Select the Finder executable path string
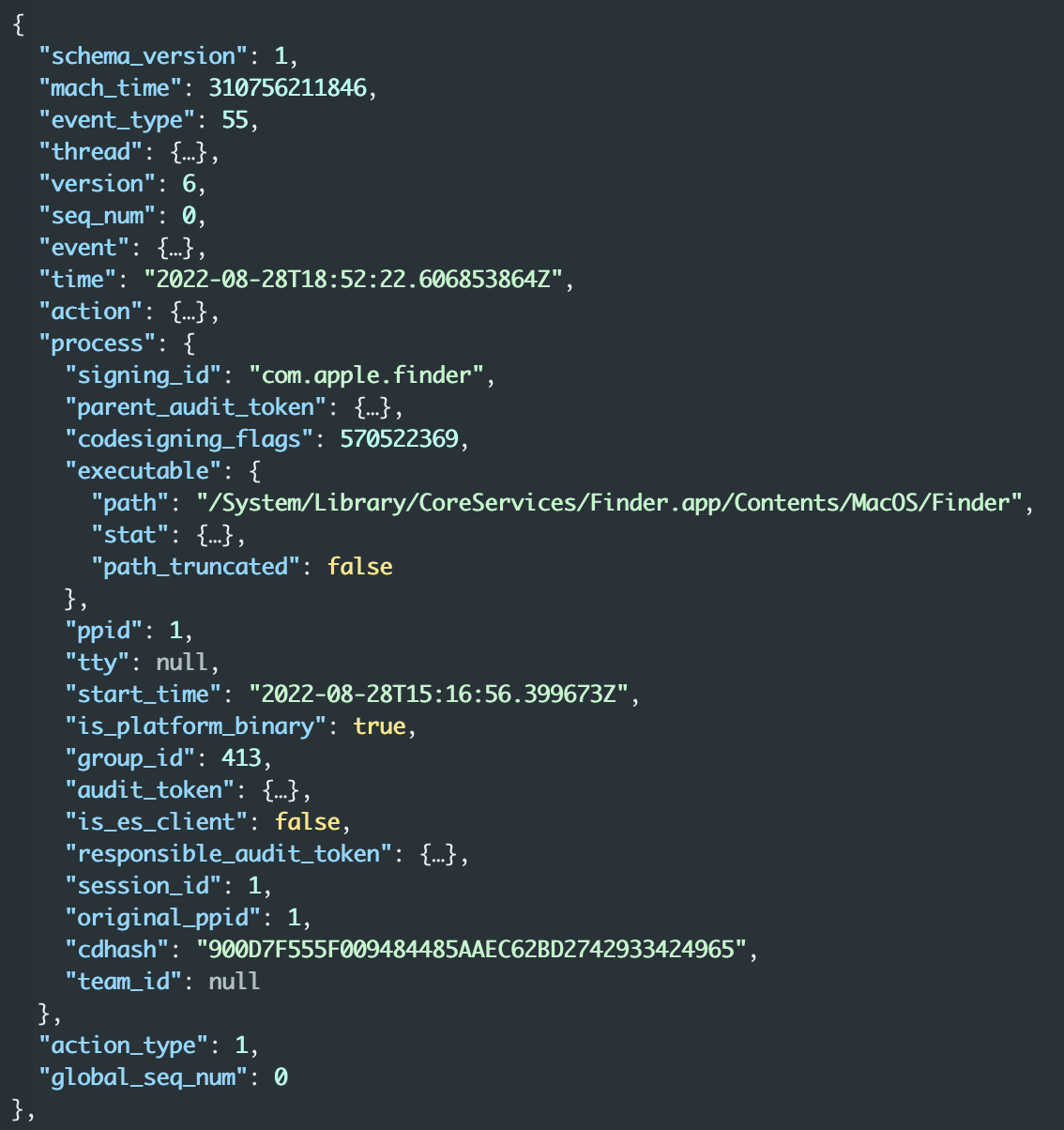This screenshot has width=1064, height=1130. click(x=608, y=503)
